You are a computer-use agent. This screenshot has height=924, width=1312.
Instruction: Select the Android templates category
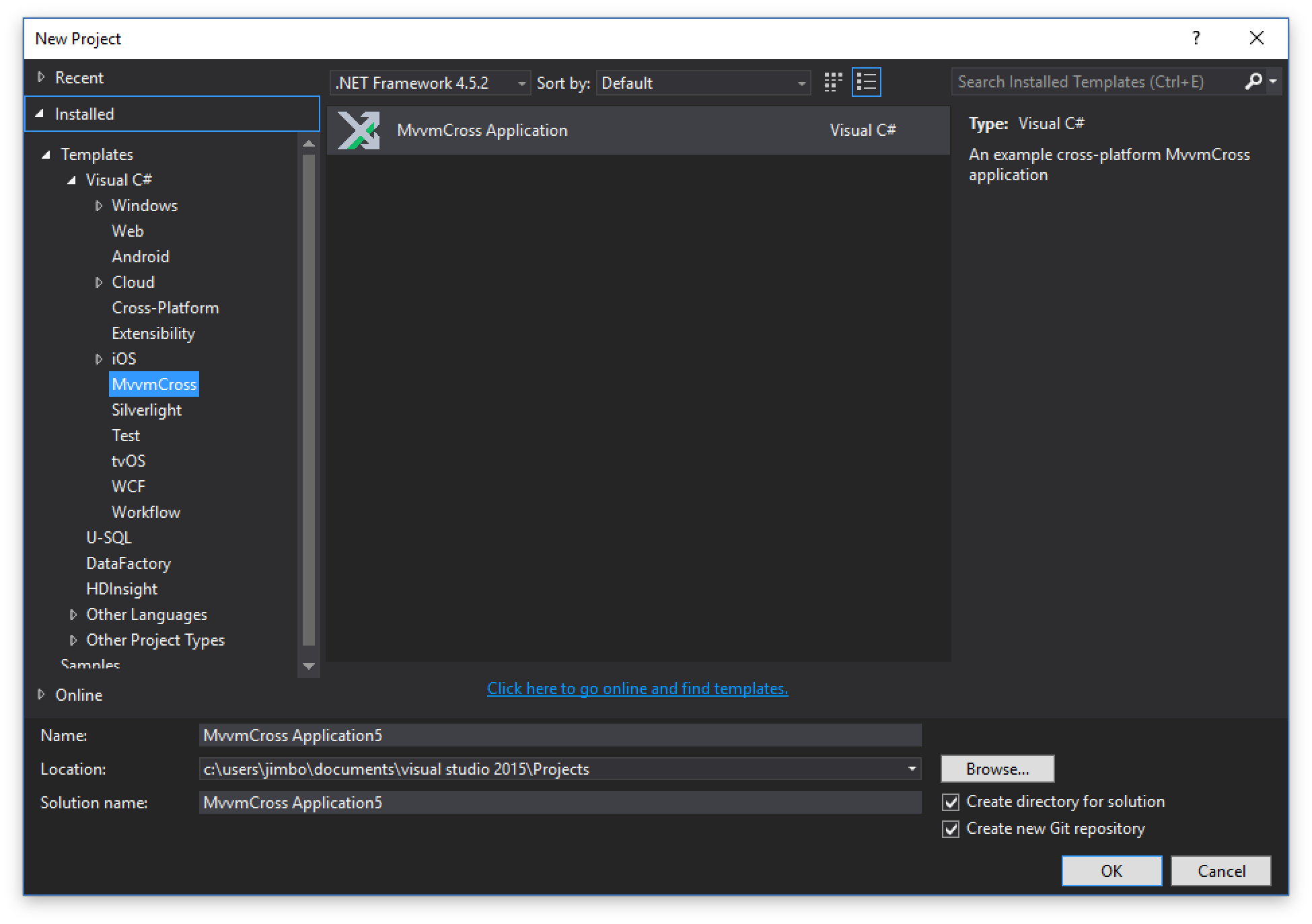(x=141, y=256)
